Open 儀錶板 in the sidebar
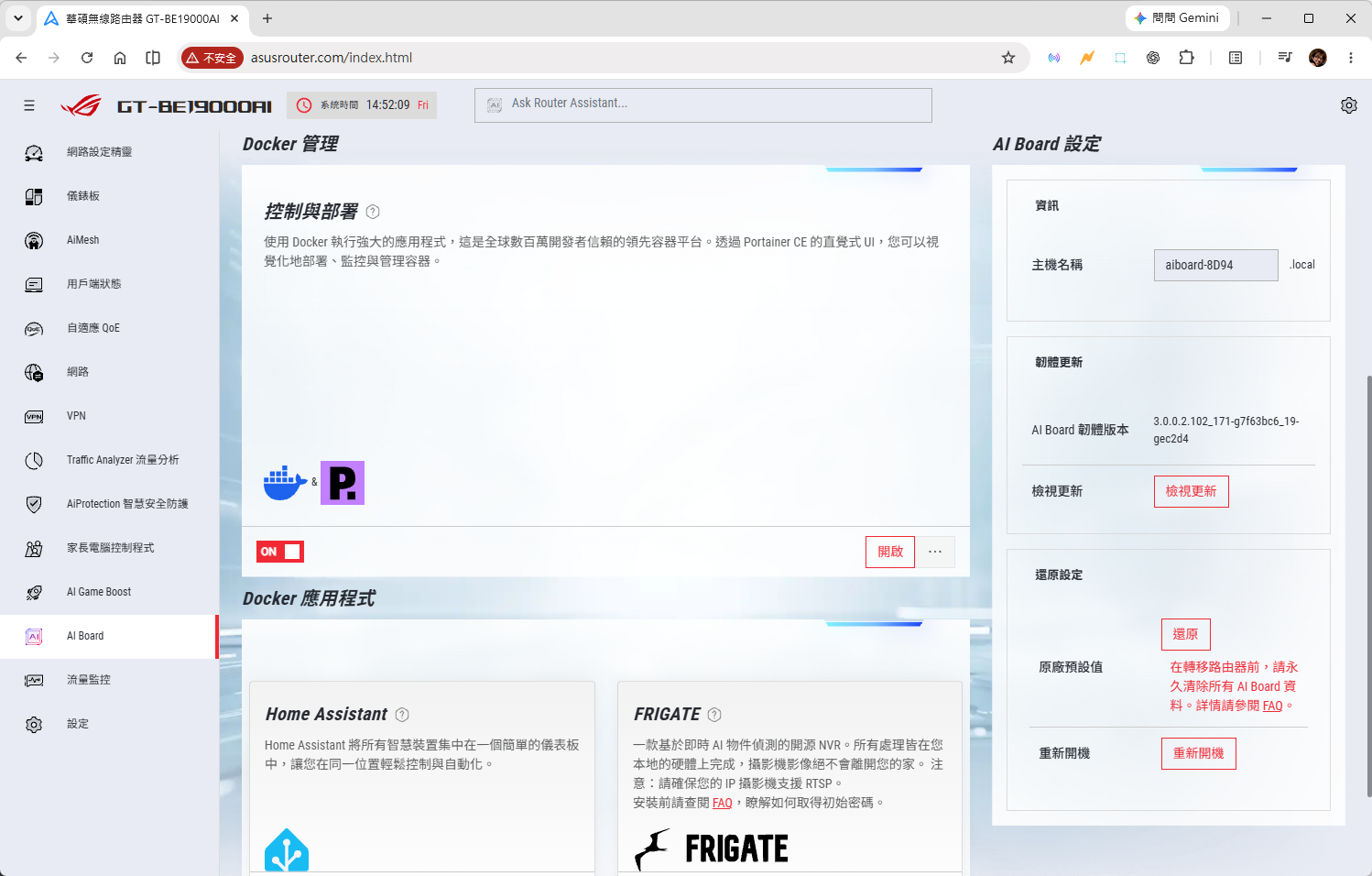Image resolution: width=1372 pixels, height=876 pixels. 110,196
